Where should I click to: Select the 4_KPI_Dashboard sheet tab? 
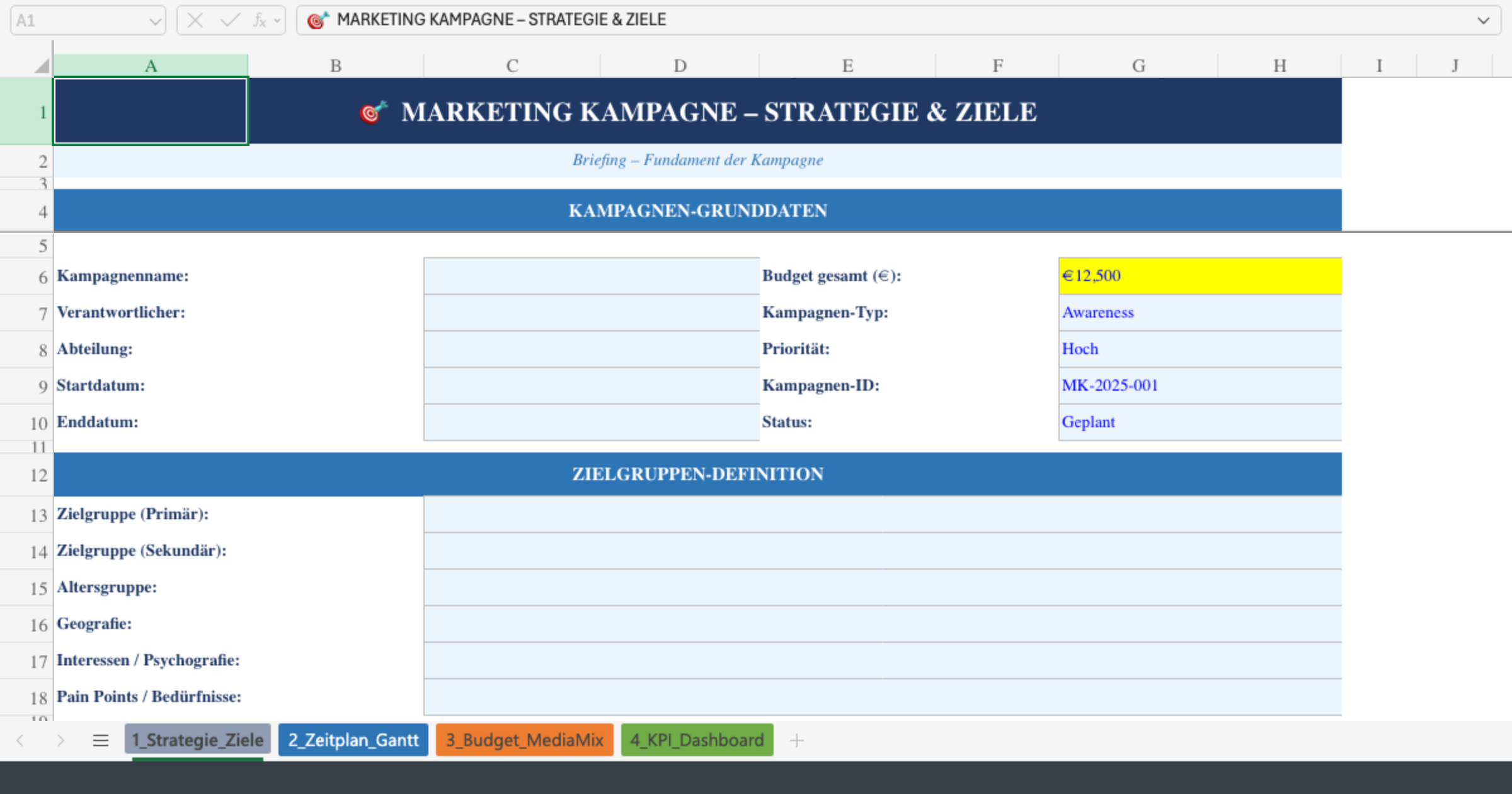[697, 740]
